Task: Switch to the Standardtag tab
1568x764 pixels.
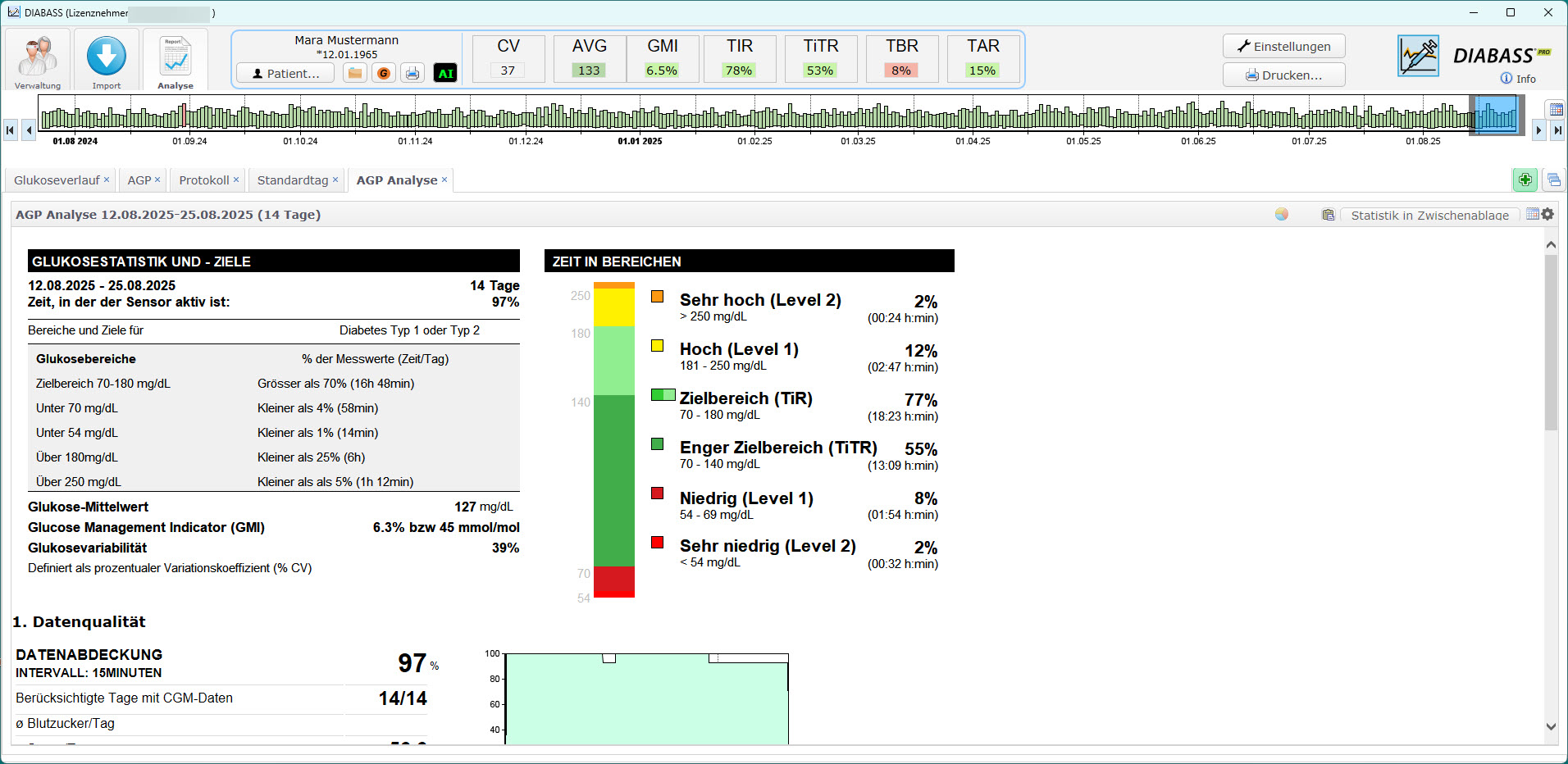Action: coord(293,180)
